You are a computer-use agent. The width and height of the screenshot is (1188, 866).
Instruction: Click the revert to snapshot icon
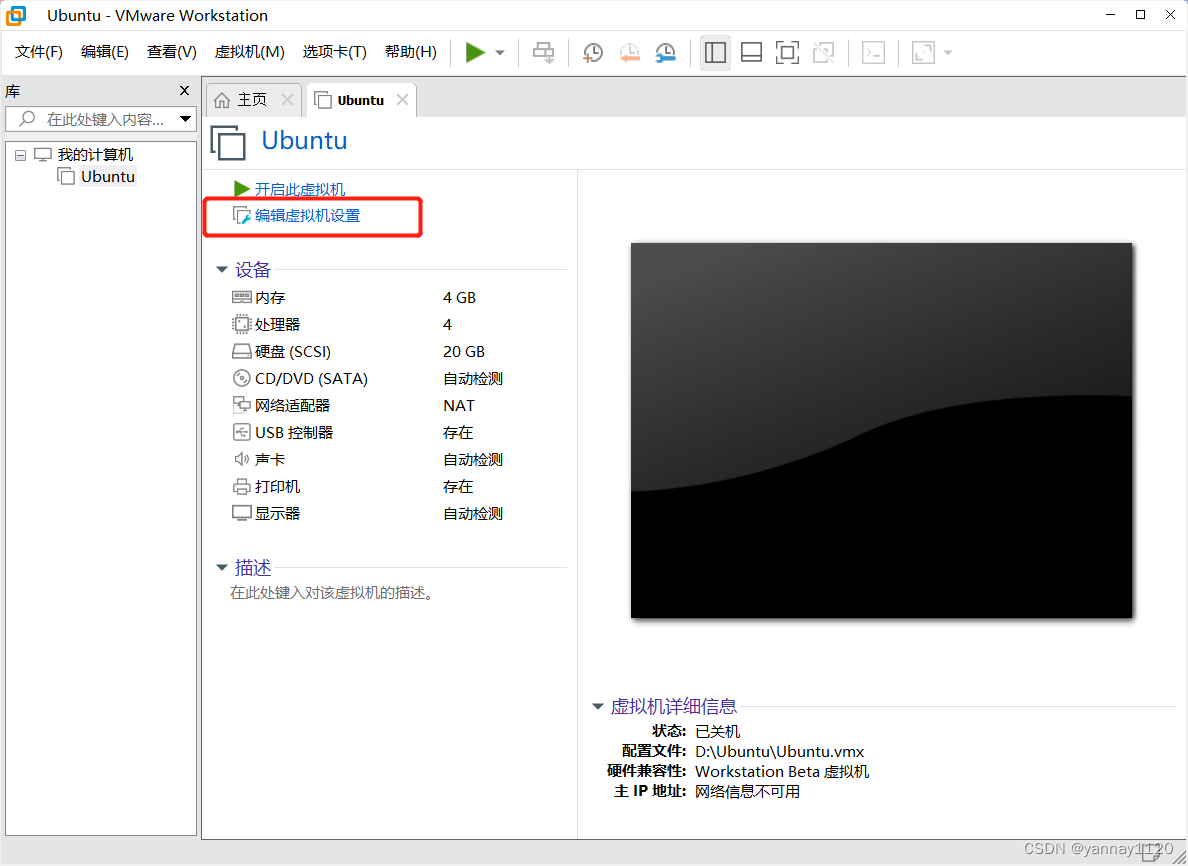click(629, 52)
